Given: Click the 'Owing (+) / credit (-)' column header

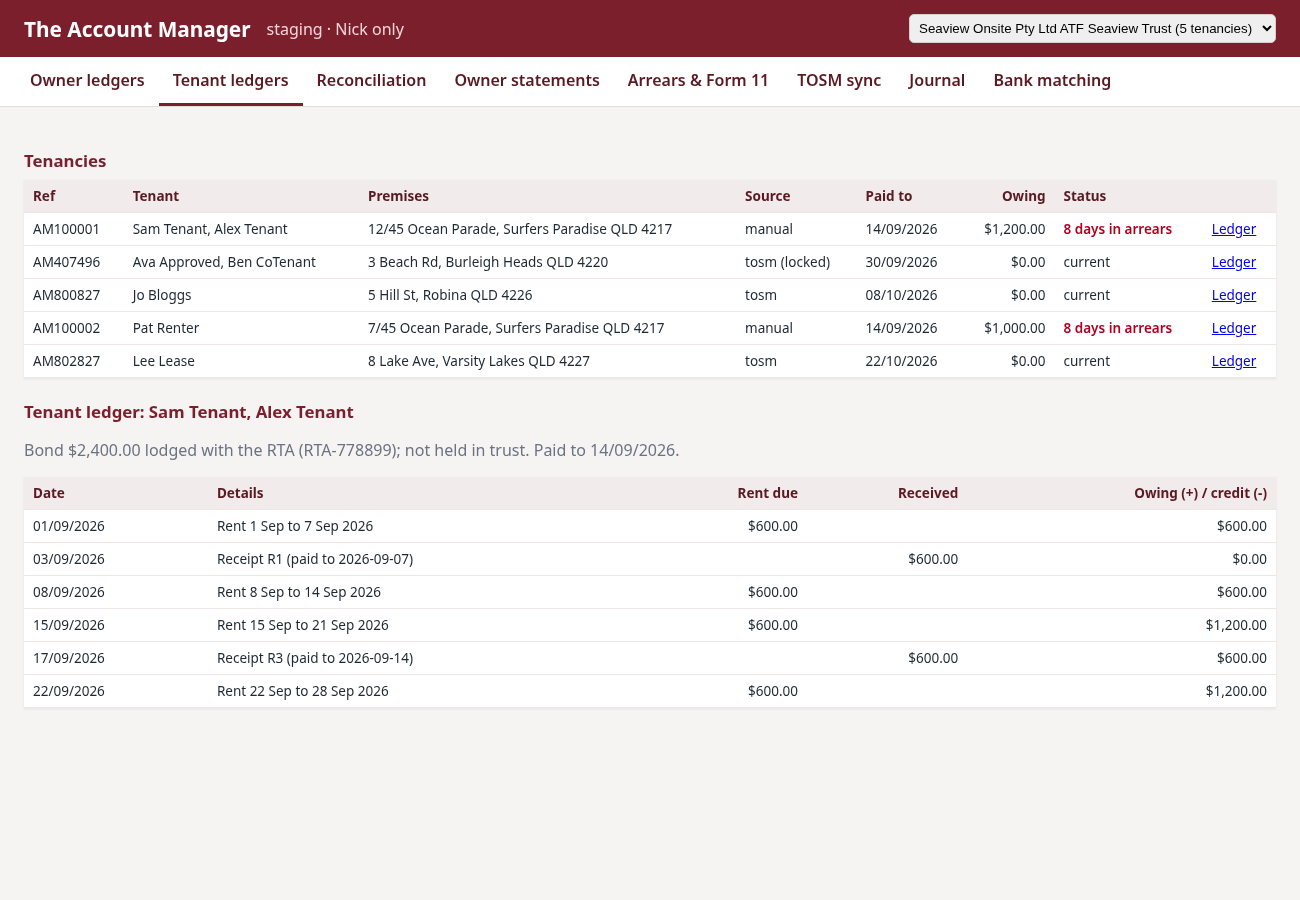Looking at the screenshot, I should point(1200,493).
